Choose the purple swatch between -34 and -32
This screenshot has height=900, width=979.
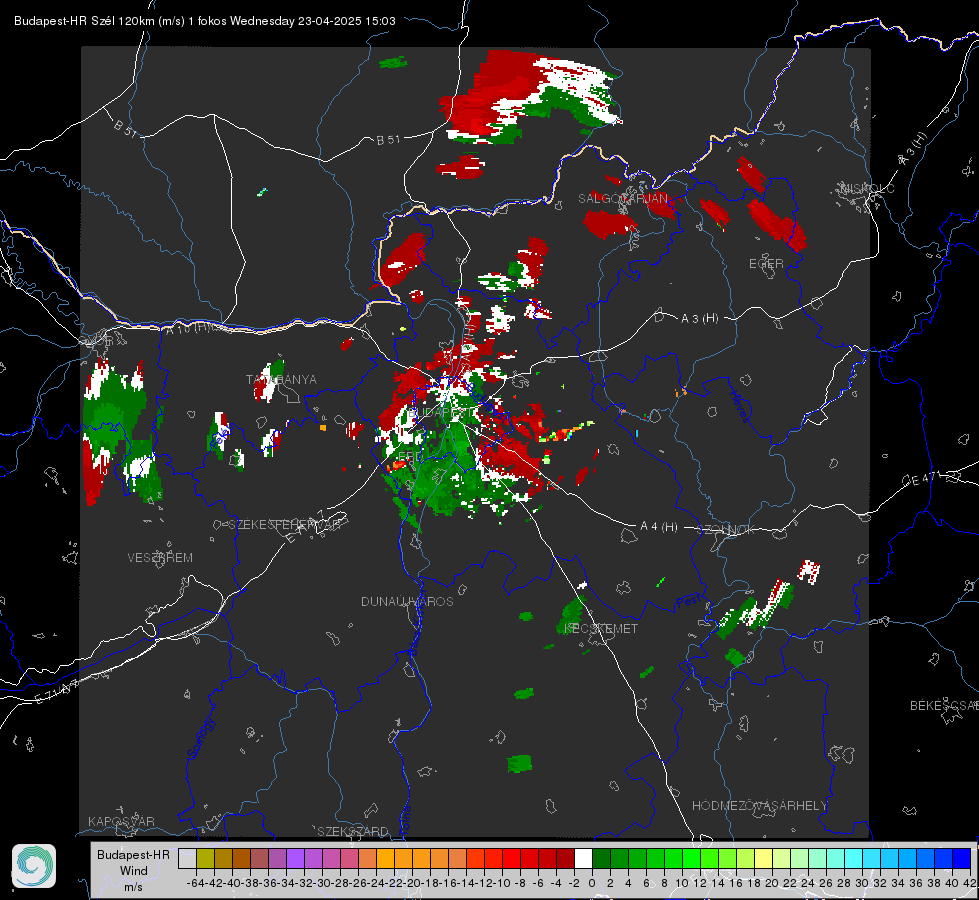coord(295,859)
